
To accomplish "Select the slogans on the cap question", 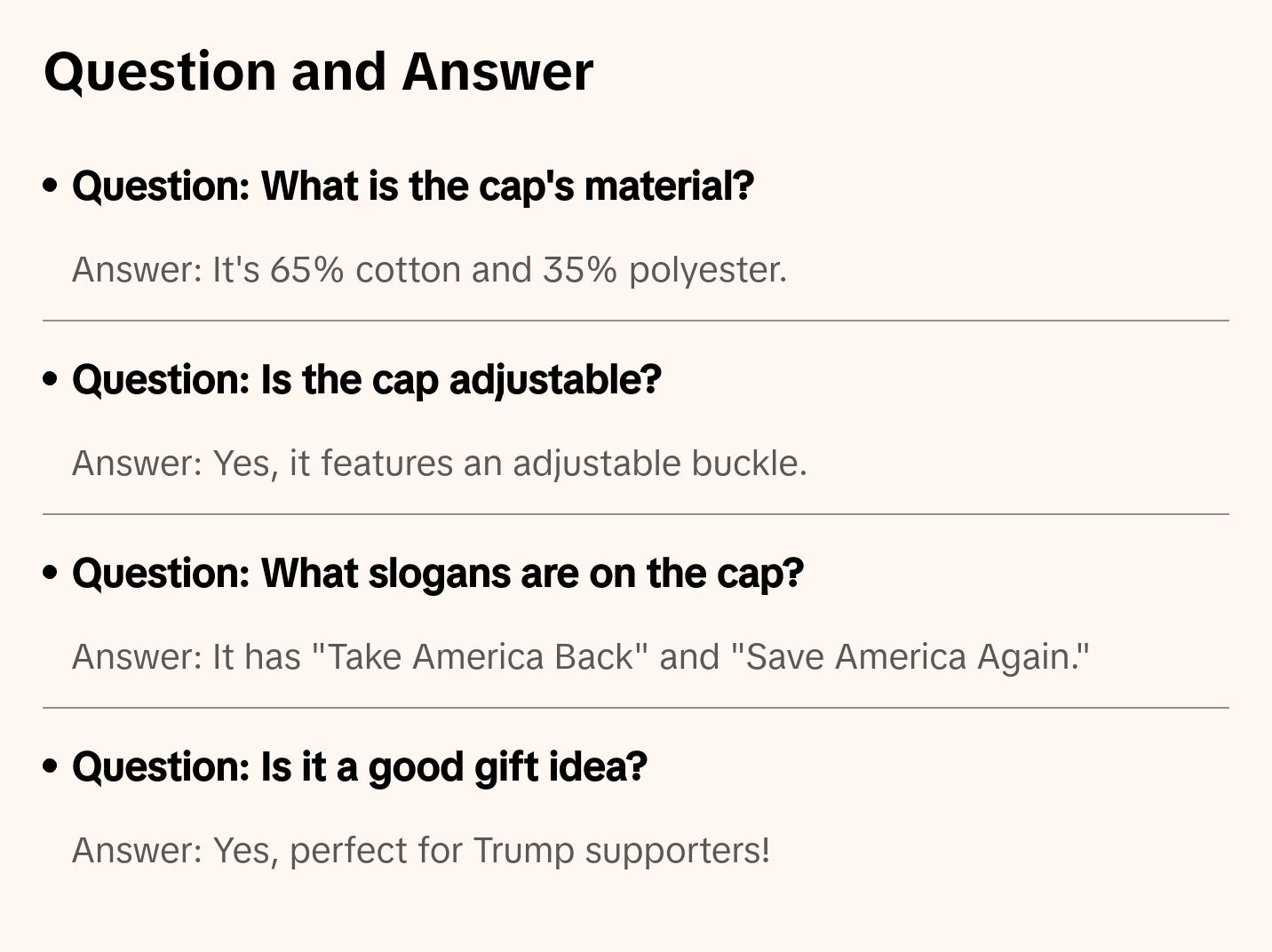I will pyautogui.click(x=437, y=574).
